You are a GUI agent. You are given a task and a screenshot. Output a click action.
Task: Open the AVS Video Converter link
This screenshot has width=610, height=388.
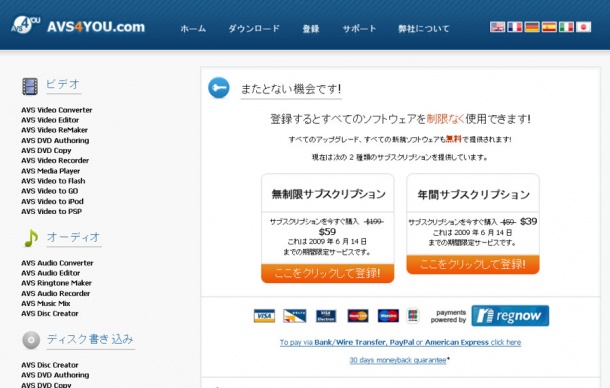57,110
